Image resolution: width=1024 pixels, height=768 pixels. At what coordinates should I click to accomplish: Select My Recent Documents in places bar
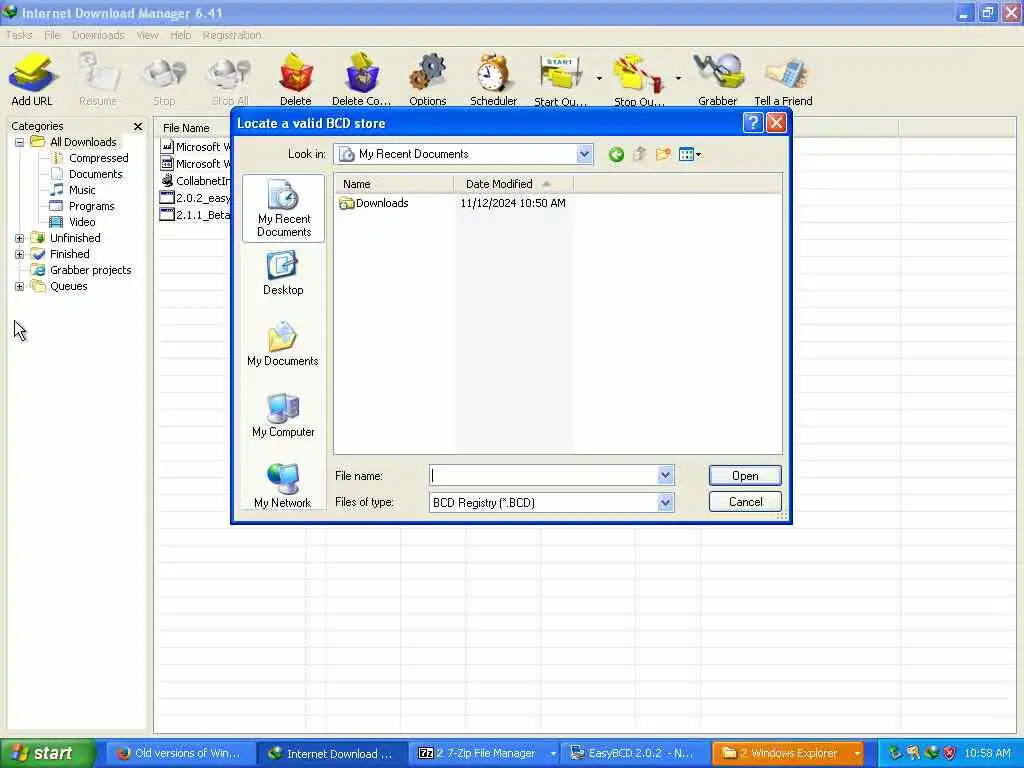click(283, 208)
